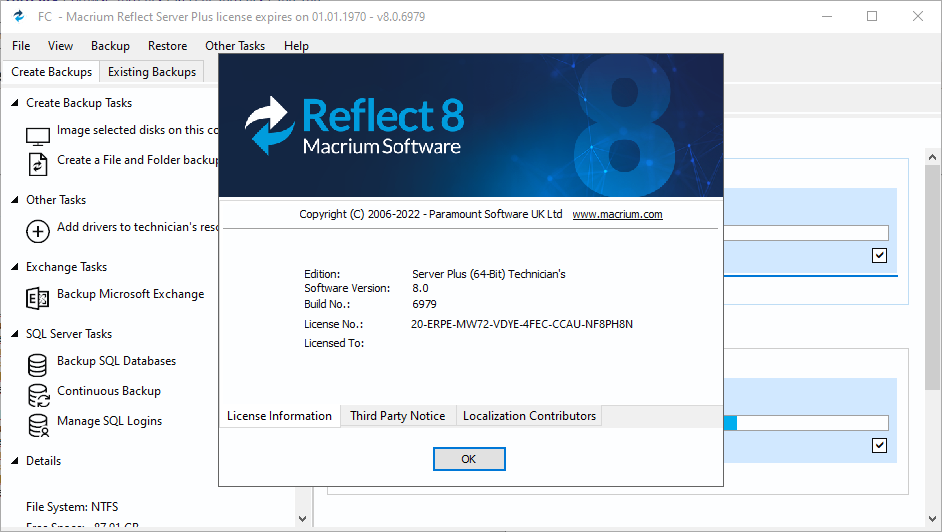Screen dimensions: 942x532
Task: Collapse the Create Backup Tasks section
Action: coord(15,103)
